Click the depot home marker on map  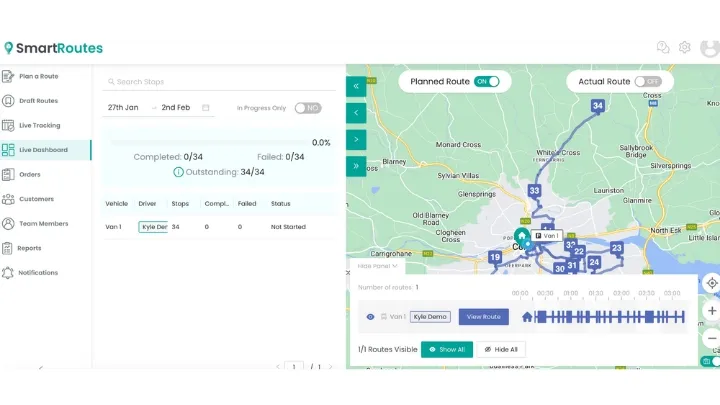pyautogui.click(x=522, y=236)
